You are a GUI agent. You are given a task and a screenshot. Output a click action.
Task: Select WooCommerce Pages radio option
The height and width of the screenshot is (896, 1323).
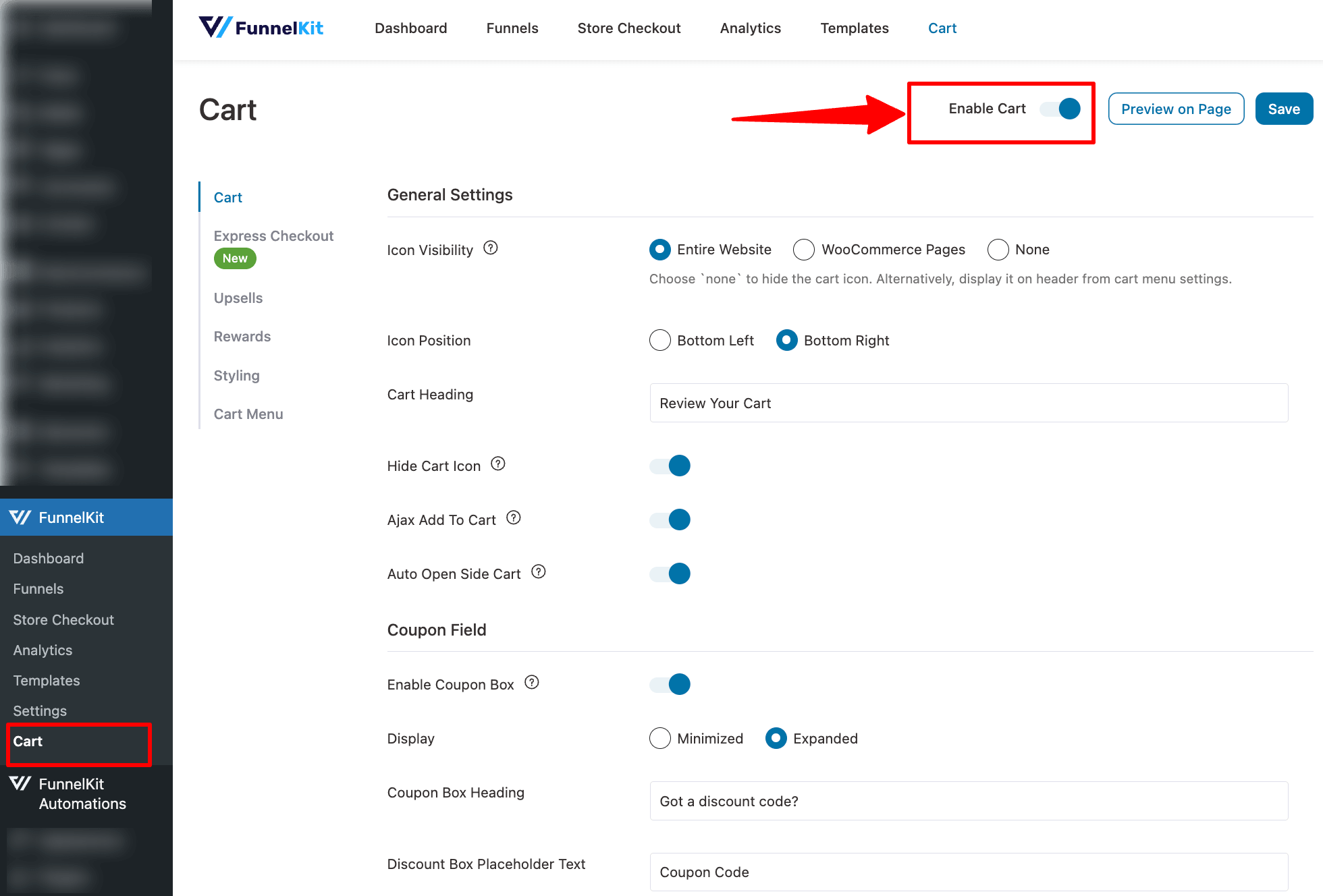[803, 250]
